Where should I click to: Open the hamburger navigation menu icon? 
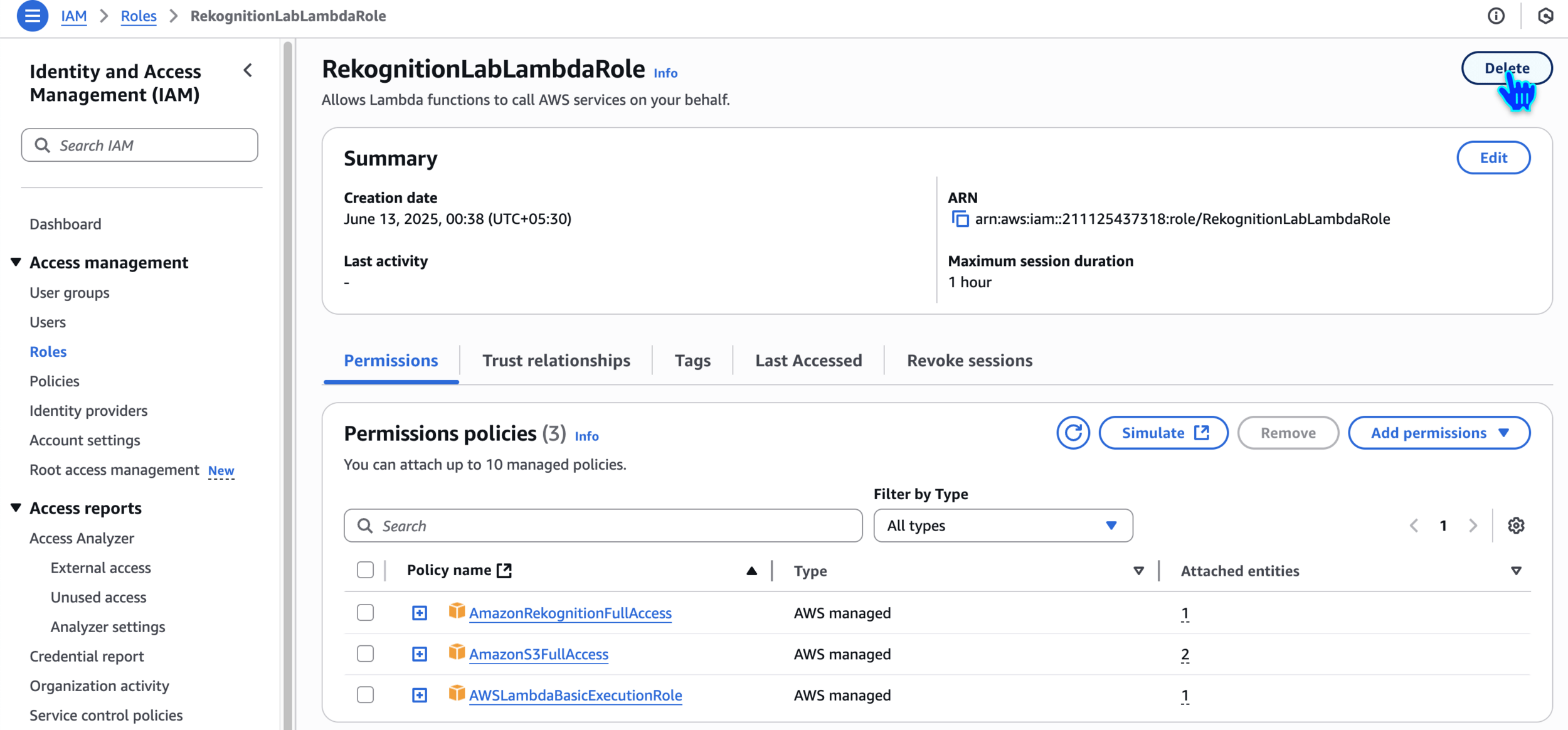pyautogui.click(x=32, y=16)
